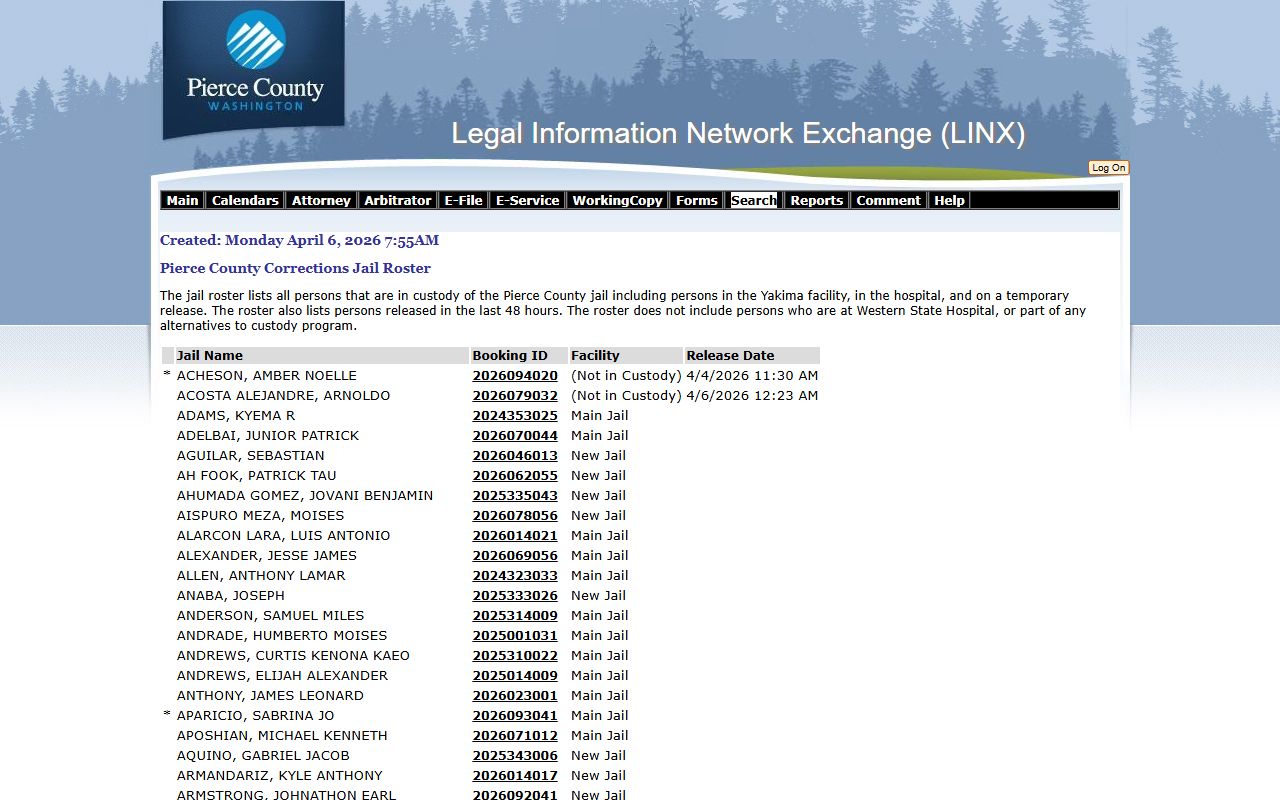The image size is (1280, 800).
Task: Select the name AHUMADA GOMEZ, JOVANI BENJAMIN
Action: pyautogui.click(x=305, y=496)
